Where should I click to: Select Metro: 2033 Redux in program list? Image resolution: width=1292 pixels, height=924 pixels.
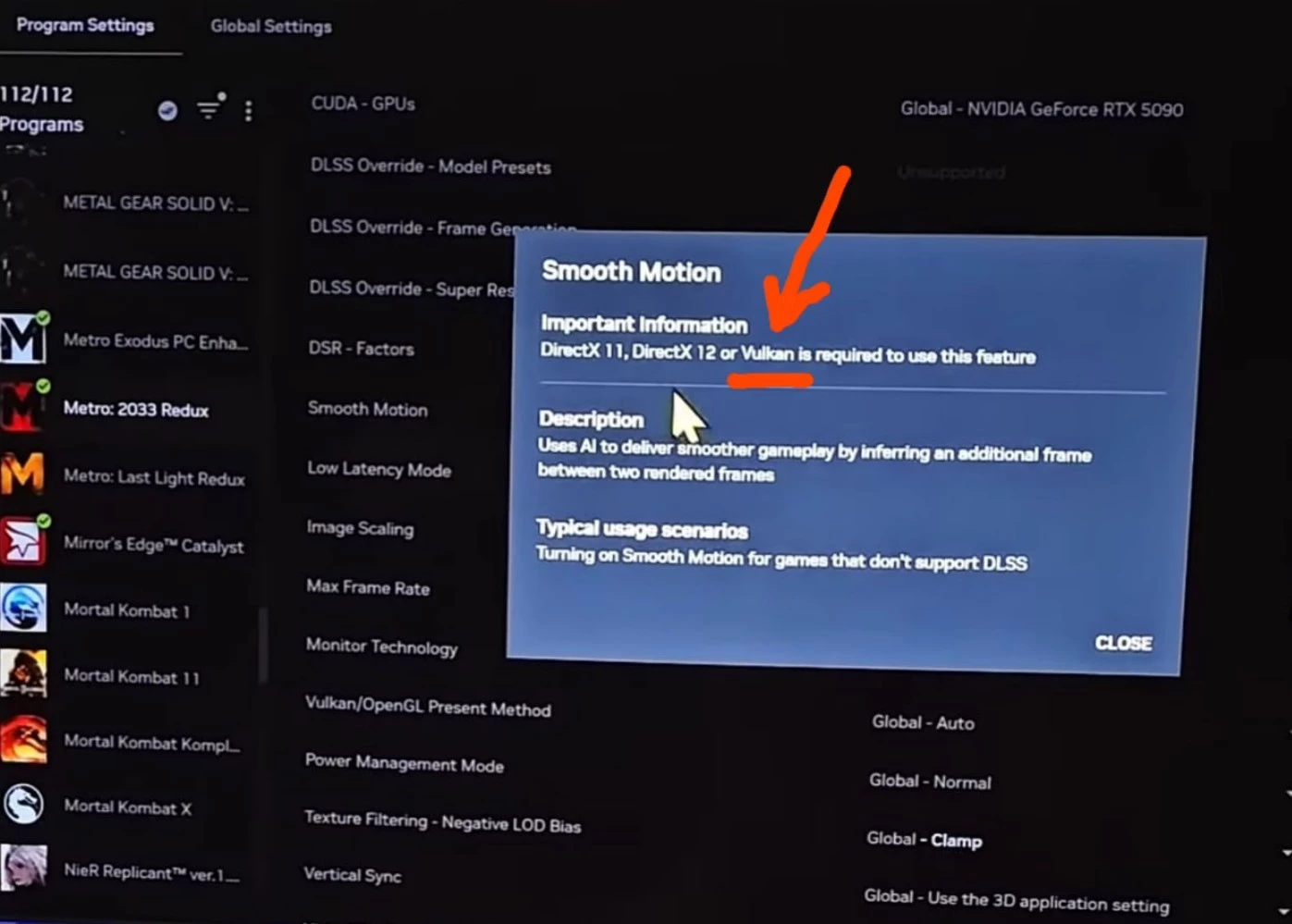135,410
